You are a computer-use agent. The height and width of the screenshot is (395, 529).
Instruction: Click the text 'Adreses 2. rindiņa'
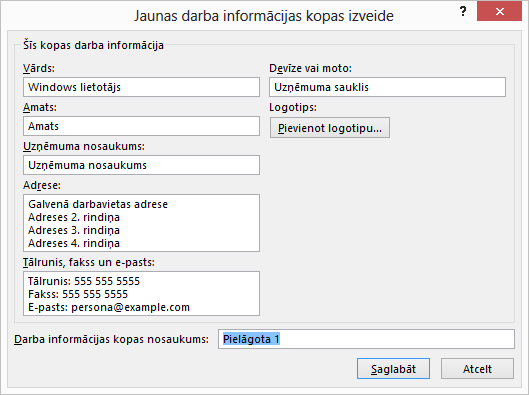coord(74,217)
